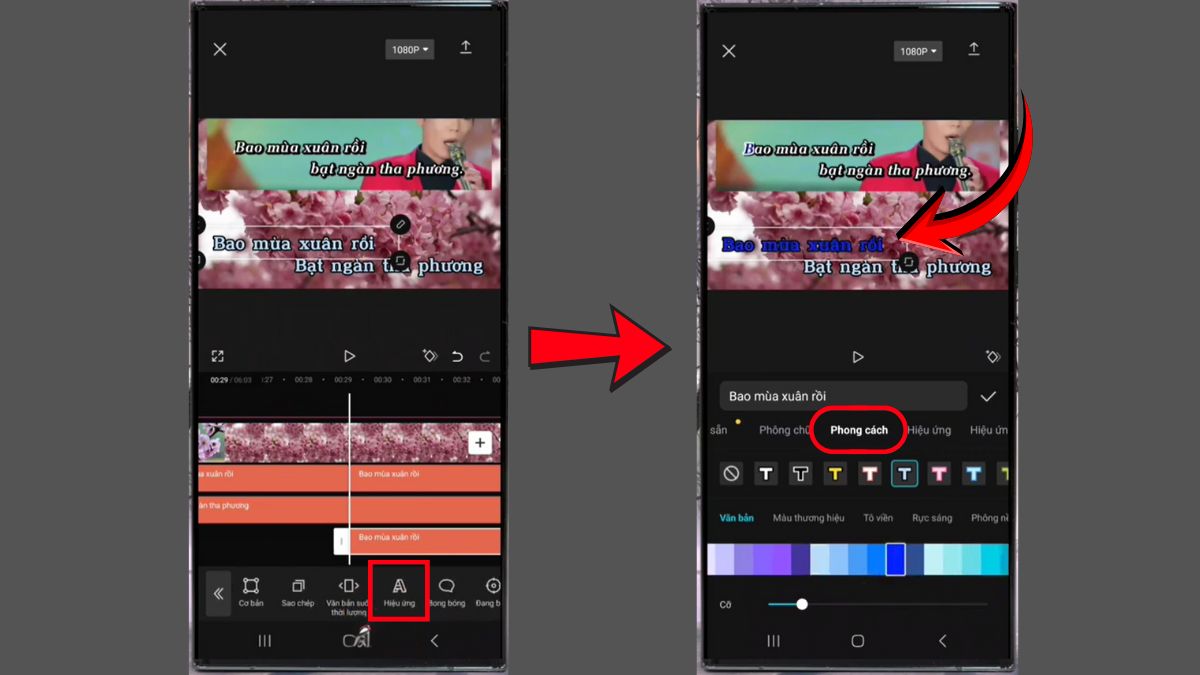
Task: Toggle the keyframe diamond on the right phone
Action: click(x=994, y=356)
